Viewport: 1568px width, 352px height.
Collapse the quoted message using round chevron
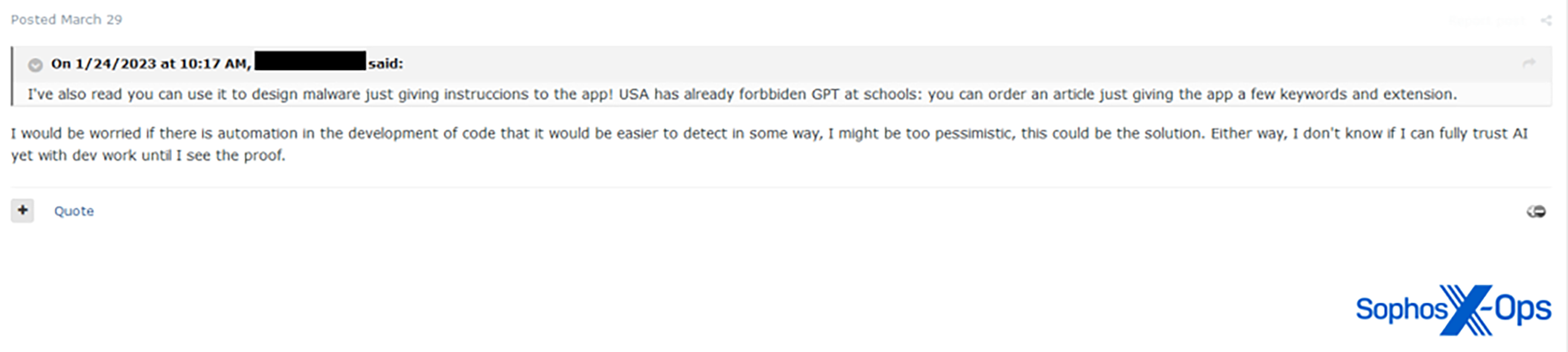35,64
